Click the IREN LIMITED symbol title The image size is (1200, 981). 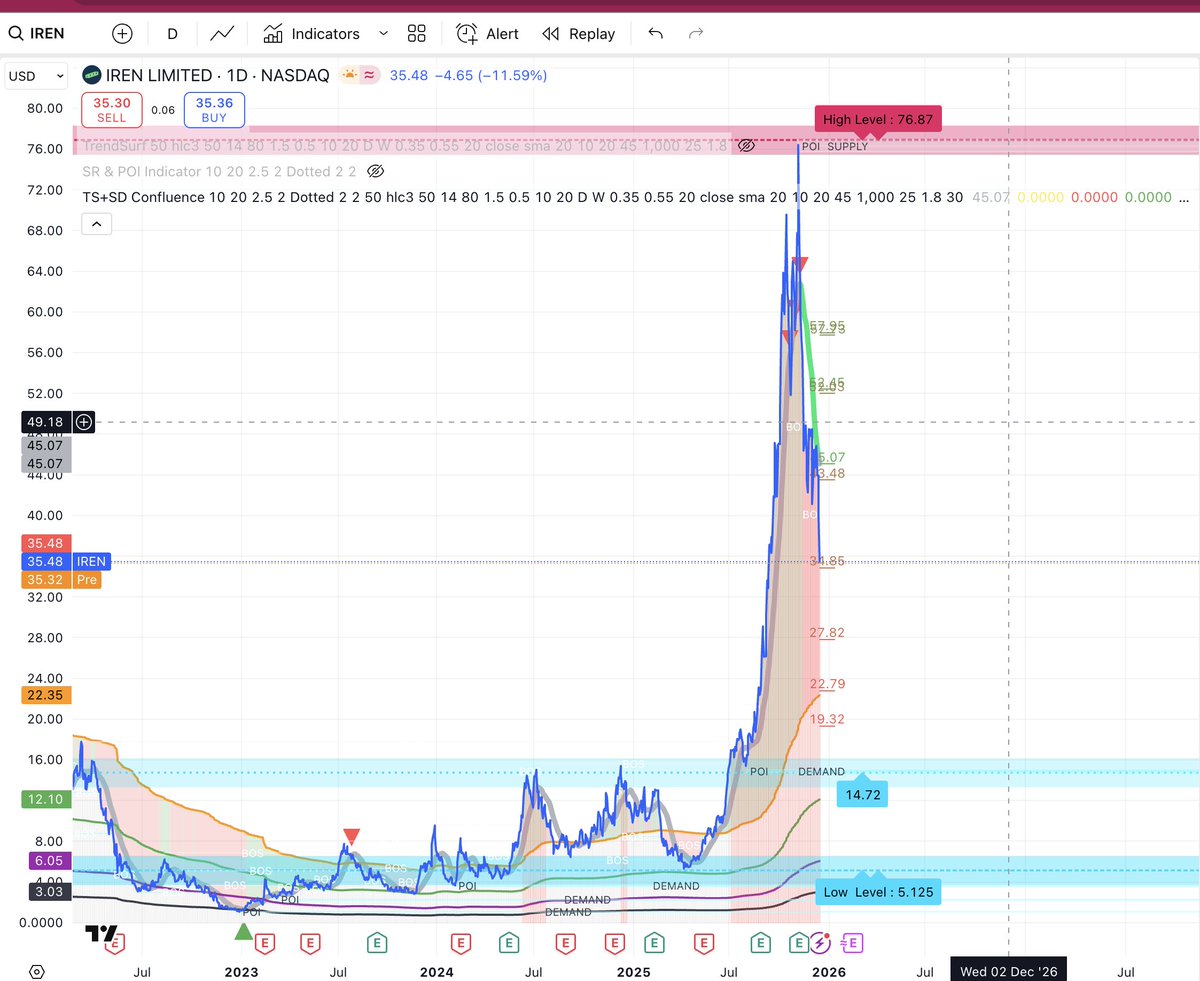click(217, 75)
